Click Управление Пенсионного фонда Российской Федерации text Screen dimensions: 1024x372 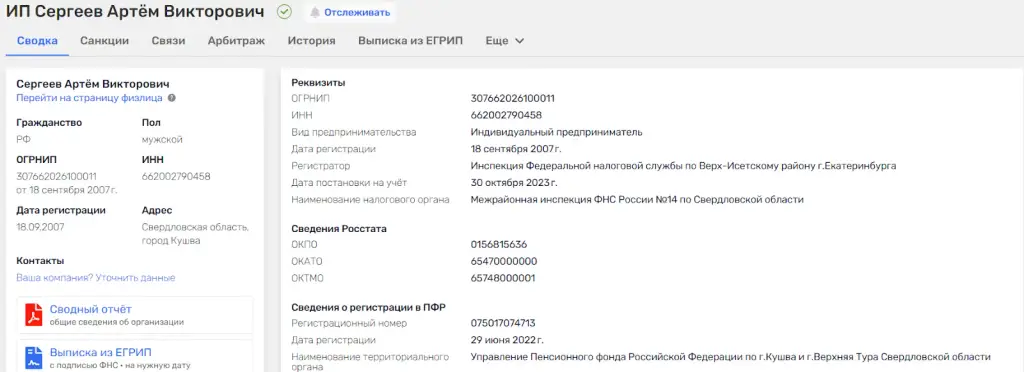pyautogui.click(x=731, y=357)
